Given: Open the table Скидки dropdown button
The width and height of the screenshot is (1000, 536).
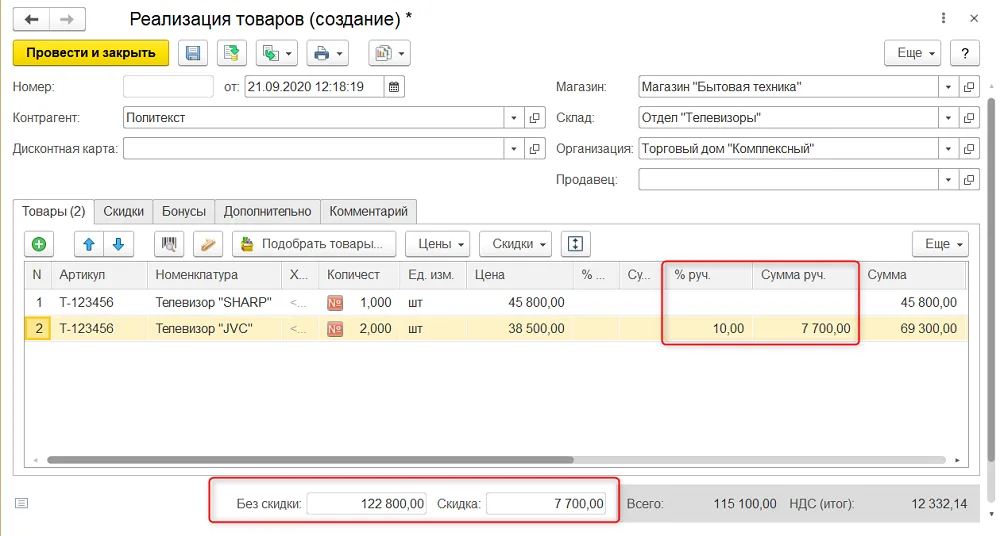Looking at the screenshot, I should point(515,244).
